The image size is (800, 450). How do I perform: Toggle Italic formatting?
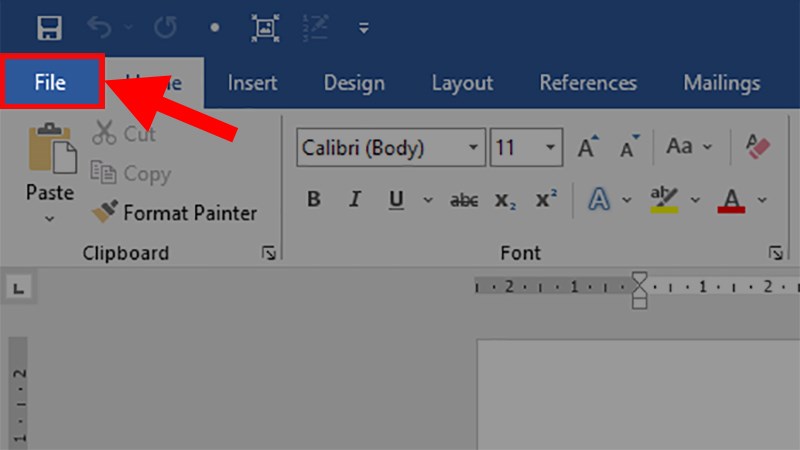[354, 200]
